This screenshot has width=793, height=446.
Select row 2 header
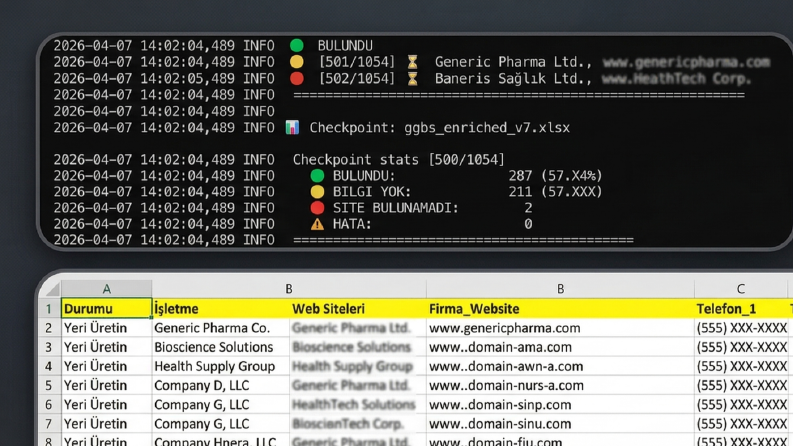pyautogui.click(x=49, y=328)
